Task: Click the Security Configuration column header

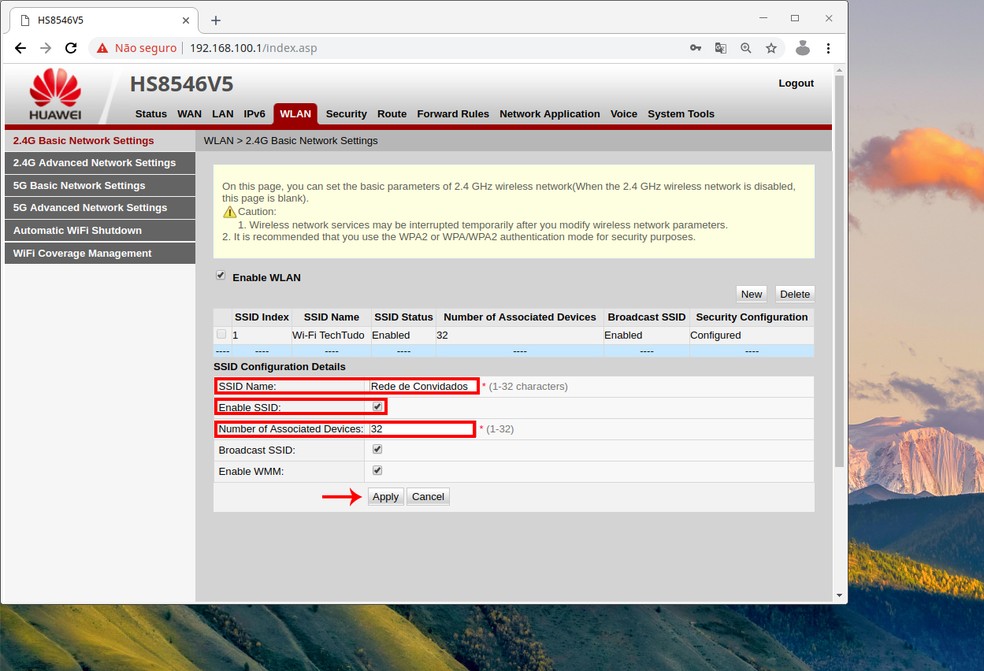Action: pos(752,317)
